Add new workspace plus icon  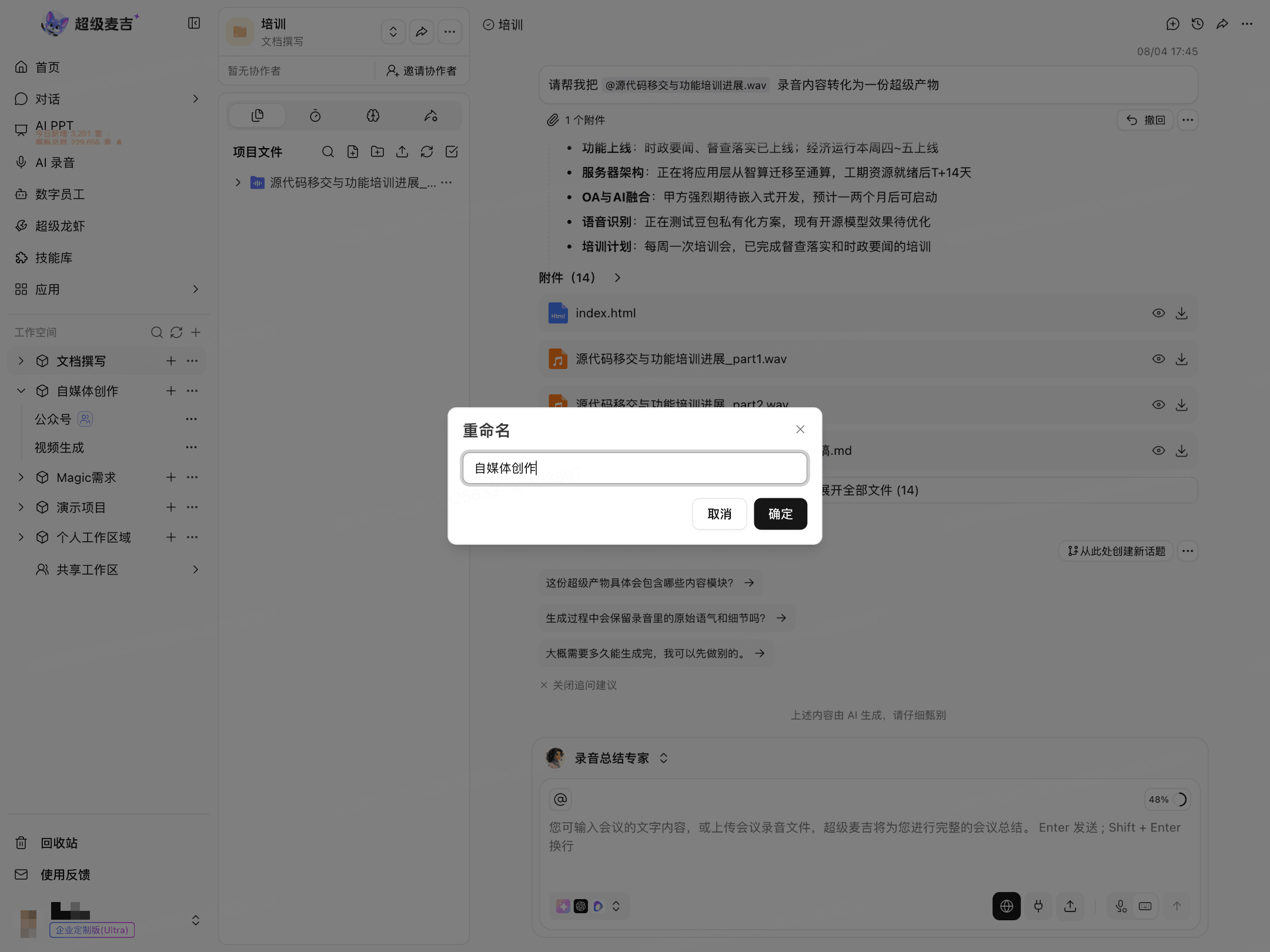(x=196, y=333)
